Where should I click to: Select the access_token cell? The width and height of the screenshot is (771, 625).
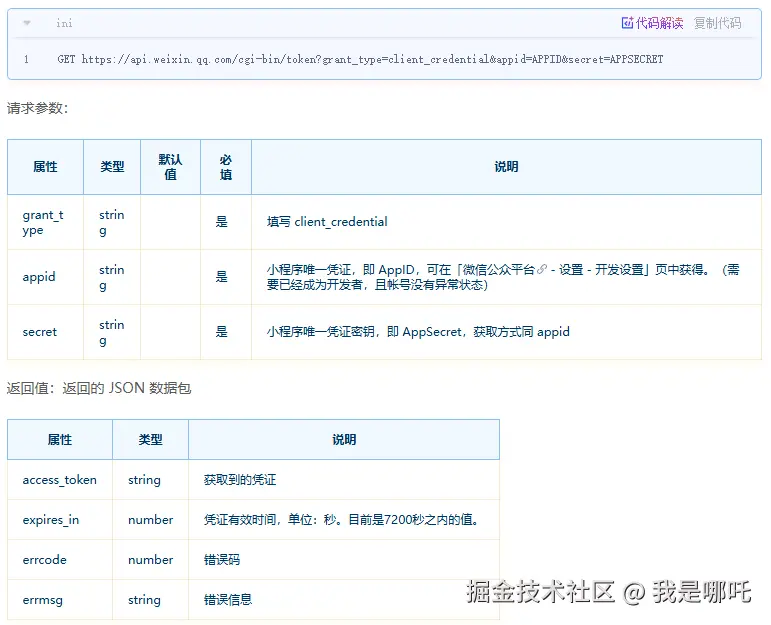point(59,480)
